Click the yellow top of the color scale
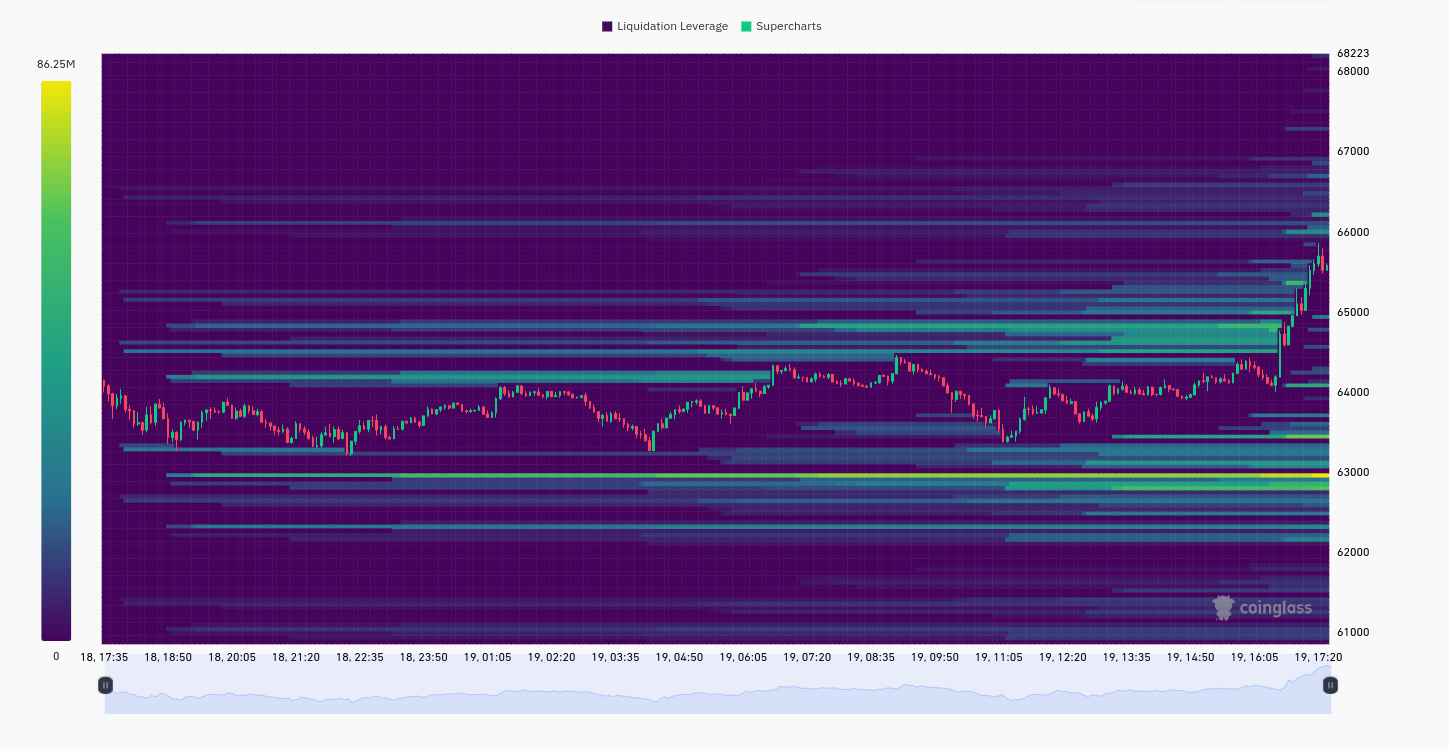The image size is (1449, 749). click(56, 88)
